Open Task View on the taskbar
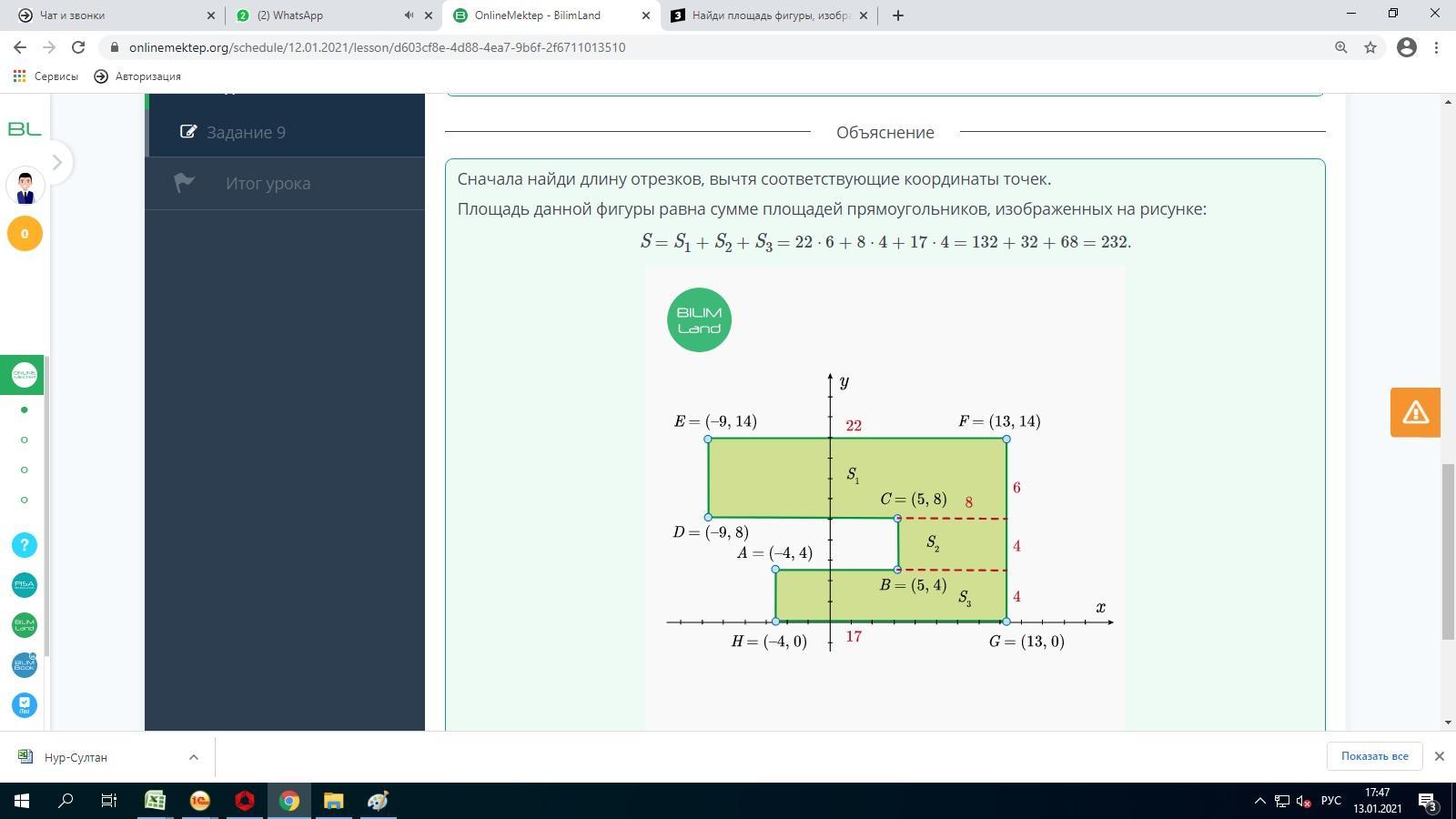The image size is (1456, 819). pyautogui.click(x=109, y=801)
